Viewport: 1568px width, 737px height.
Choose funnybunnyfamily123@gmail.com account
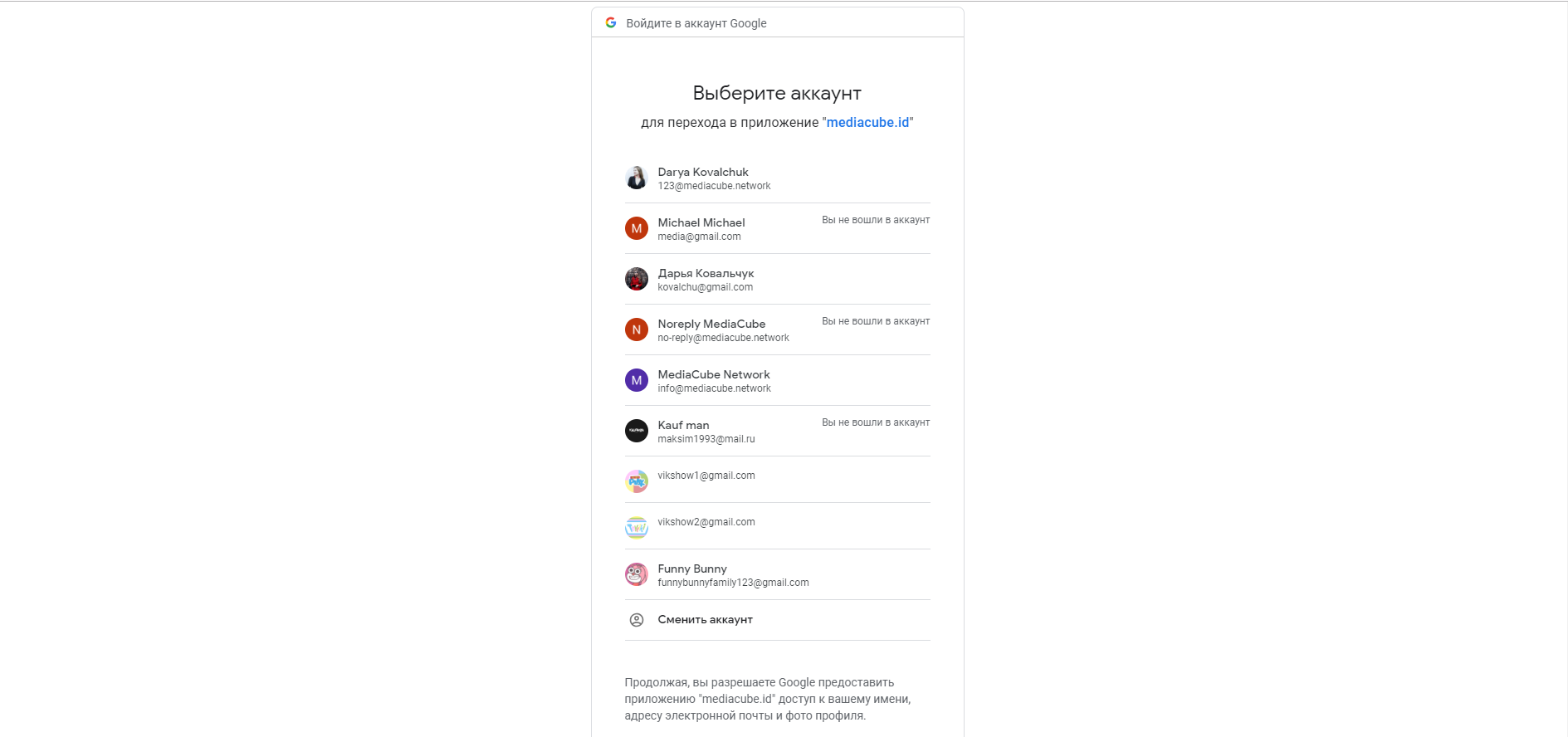click(778, 575)
